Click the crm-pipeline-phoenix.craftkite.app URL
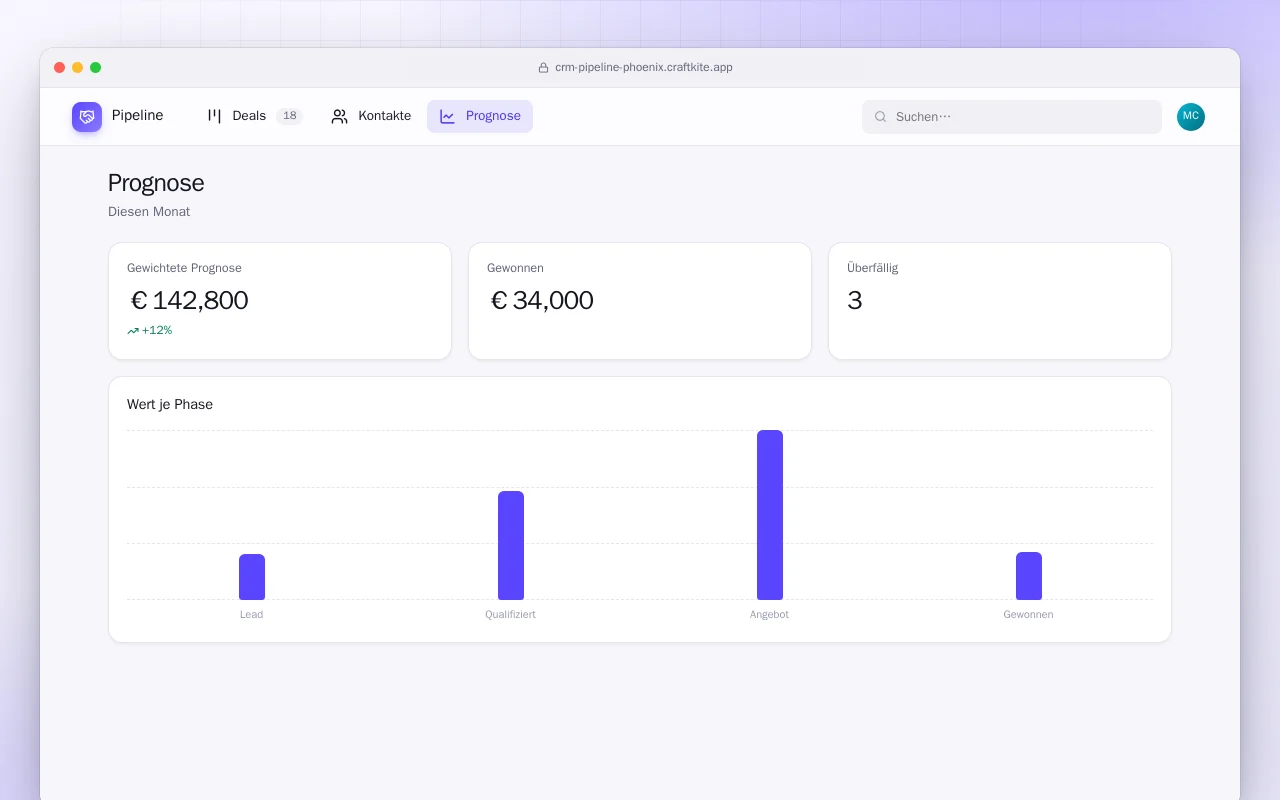This screenshot has width=1280, height=800. [644, 68]
